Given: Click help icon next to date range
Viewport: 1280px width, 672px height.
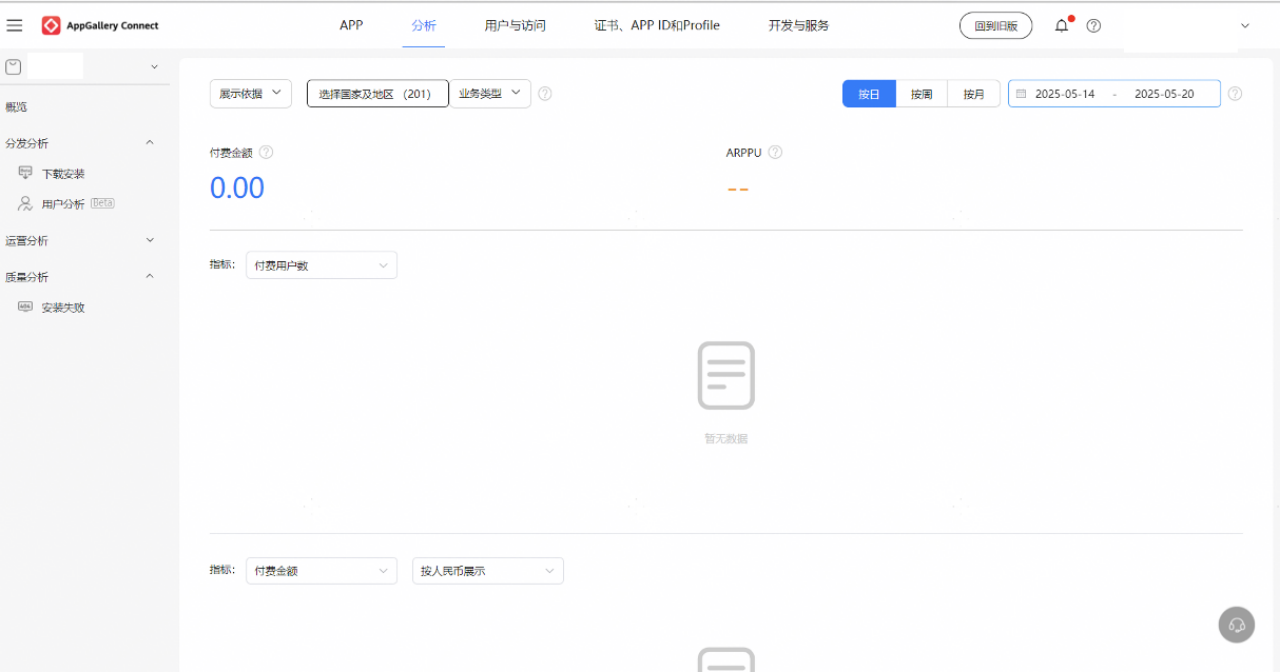Looking at the screenshot, I should click(1235, 94).
